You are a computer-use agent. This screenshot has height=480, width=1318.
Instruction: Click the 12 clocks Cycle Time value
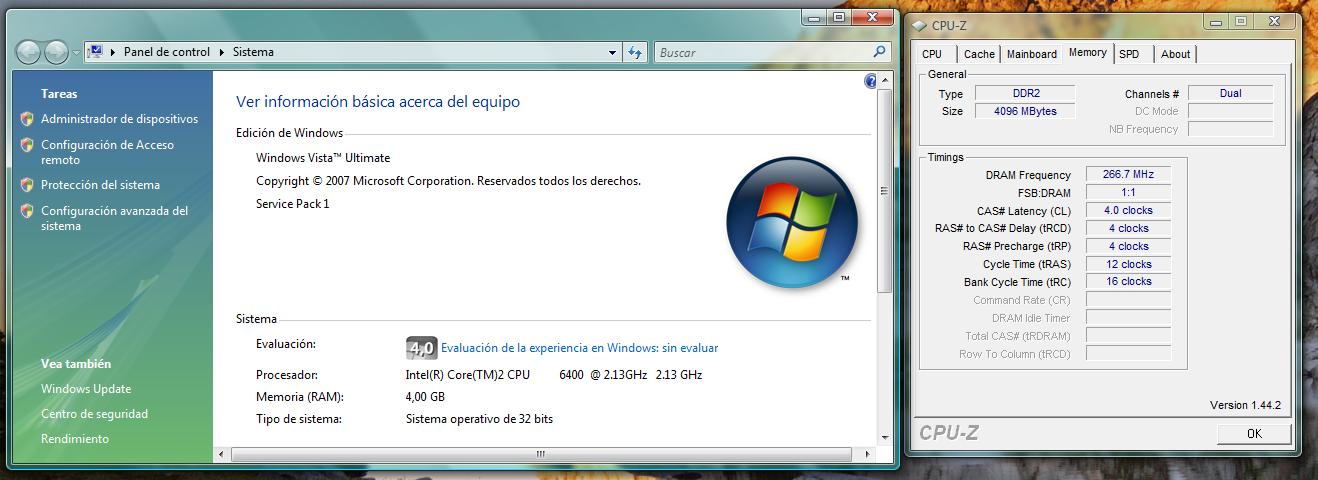[x=1128, y=264]
